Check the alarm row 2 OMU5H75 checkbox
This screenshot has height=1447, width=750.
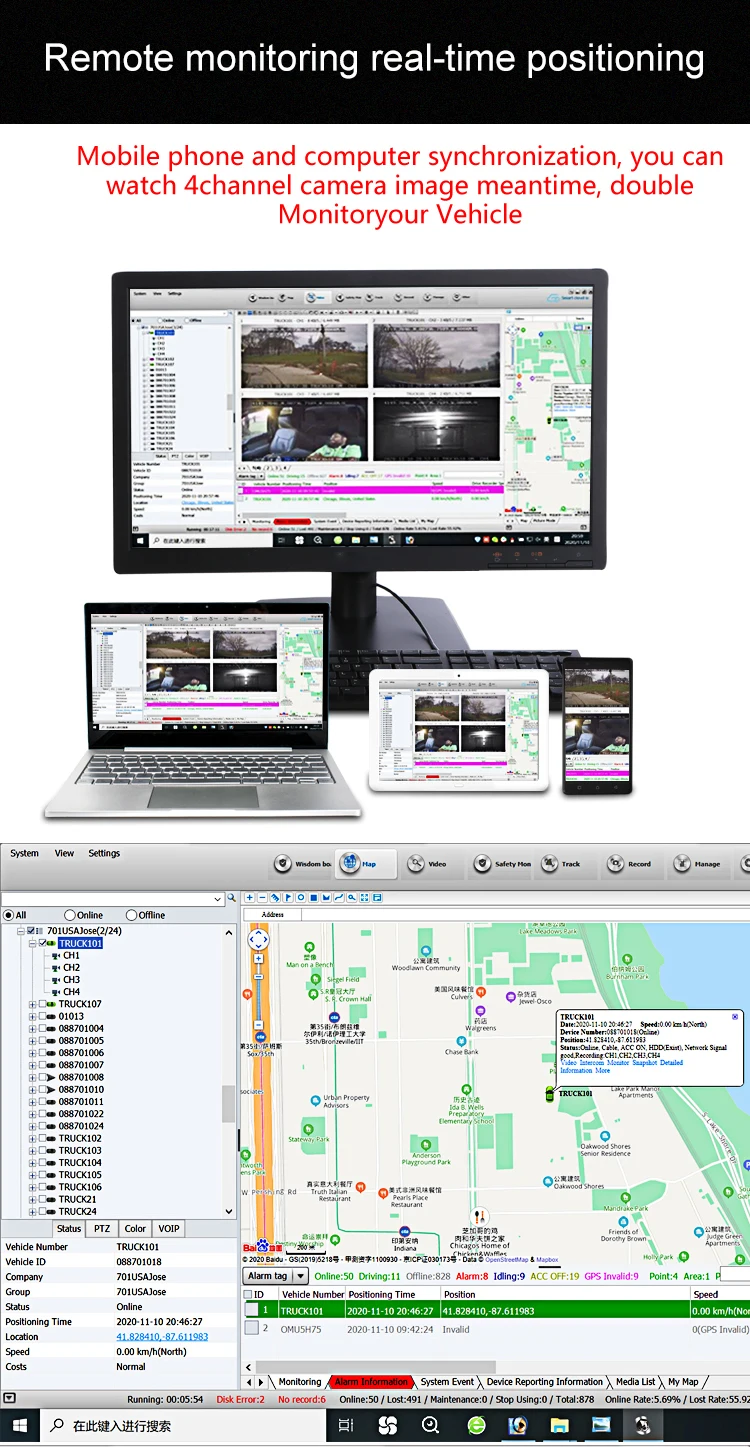click(x=252, y=1329)
